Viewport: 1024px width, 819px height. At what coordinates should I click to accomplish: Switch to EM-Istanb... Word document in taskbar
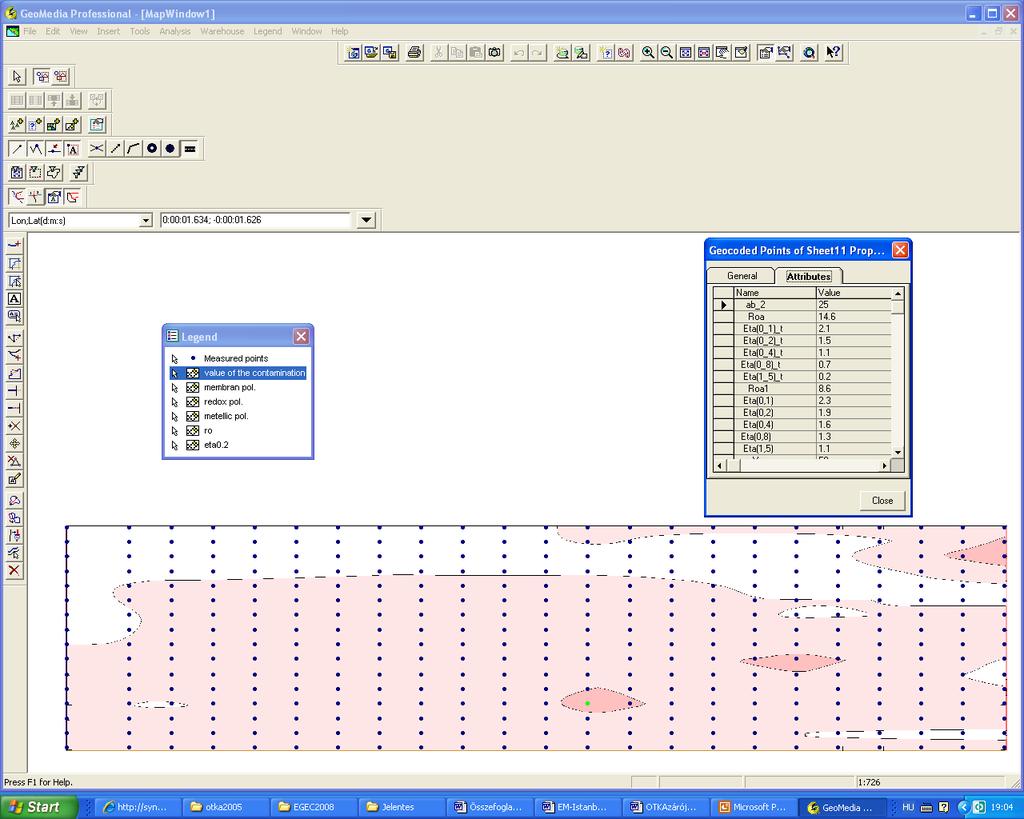(577, 807)
